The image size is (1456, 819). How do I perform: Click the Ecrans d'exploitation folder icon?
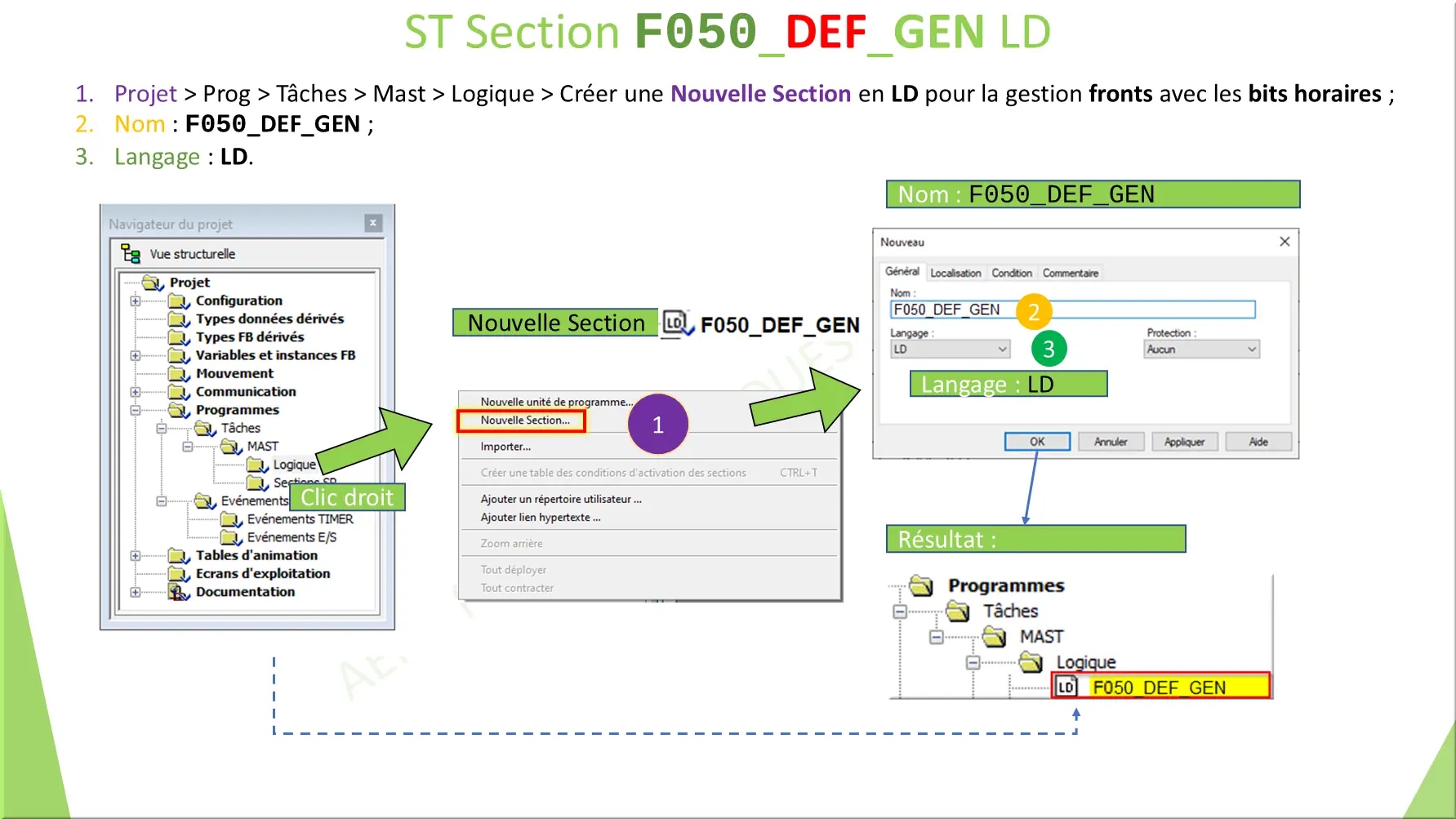179,573
